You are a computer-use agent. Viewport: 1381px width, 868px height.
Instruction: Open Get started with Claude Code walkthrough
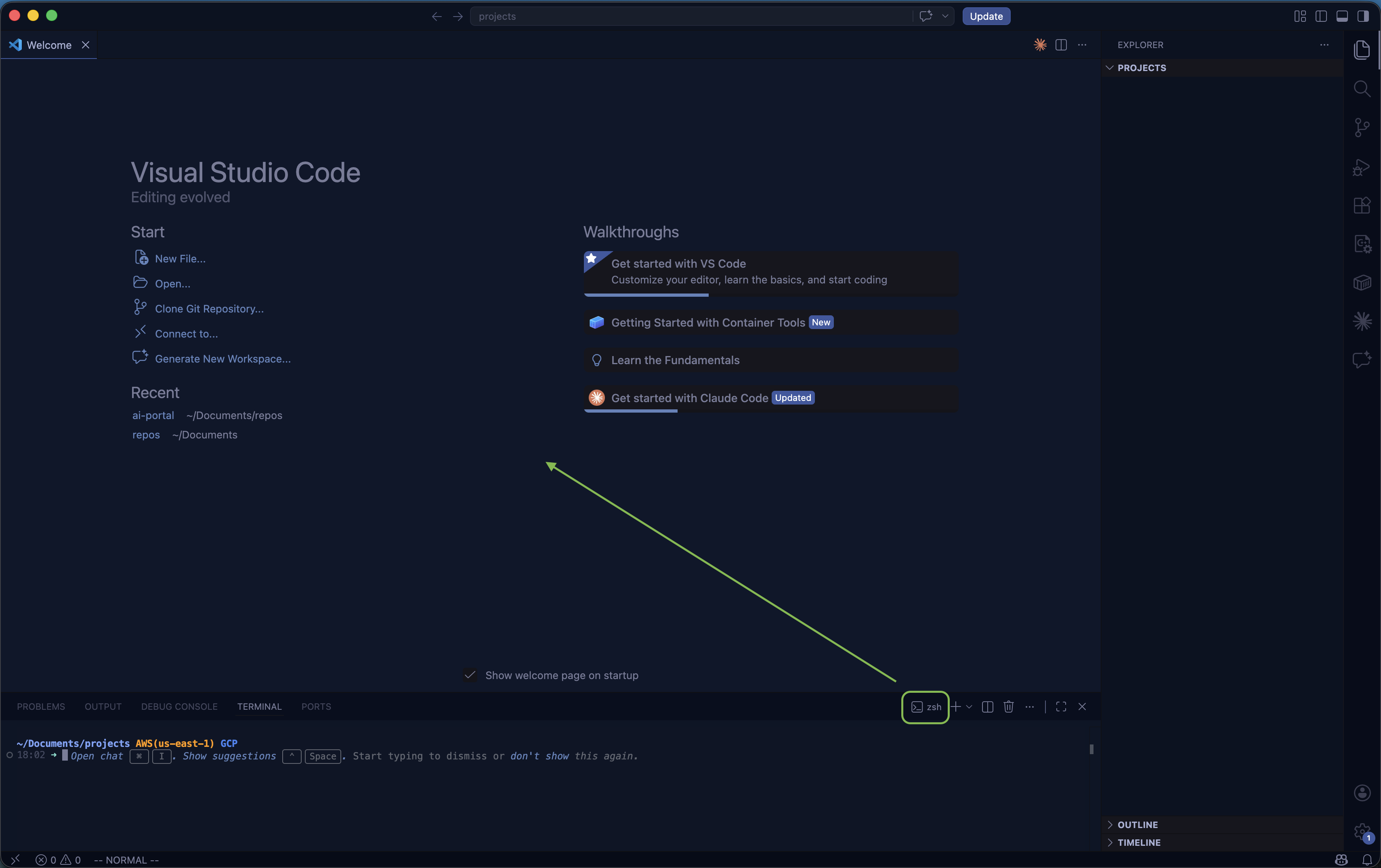click(x=770, y=398)
